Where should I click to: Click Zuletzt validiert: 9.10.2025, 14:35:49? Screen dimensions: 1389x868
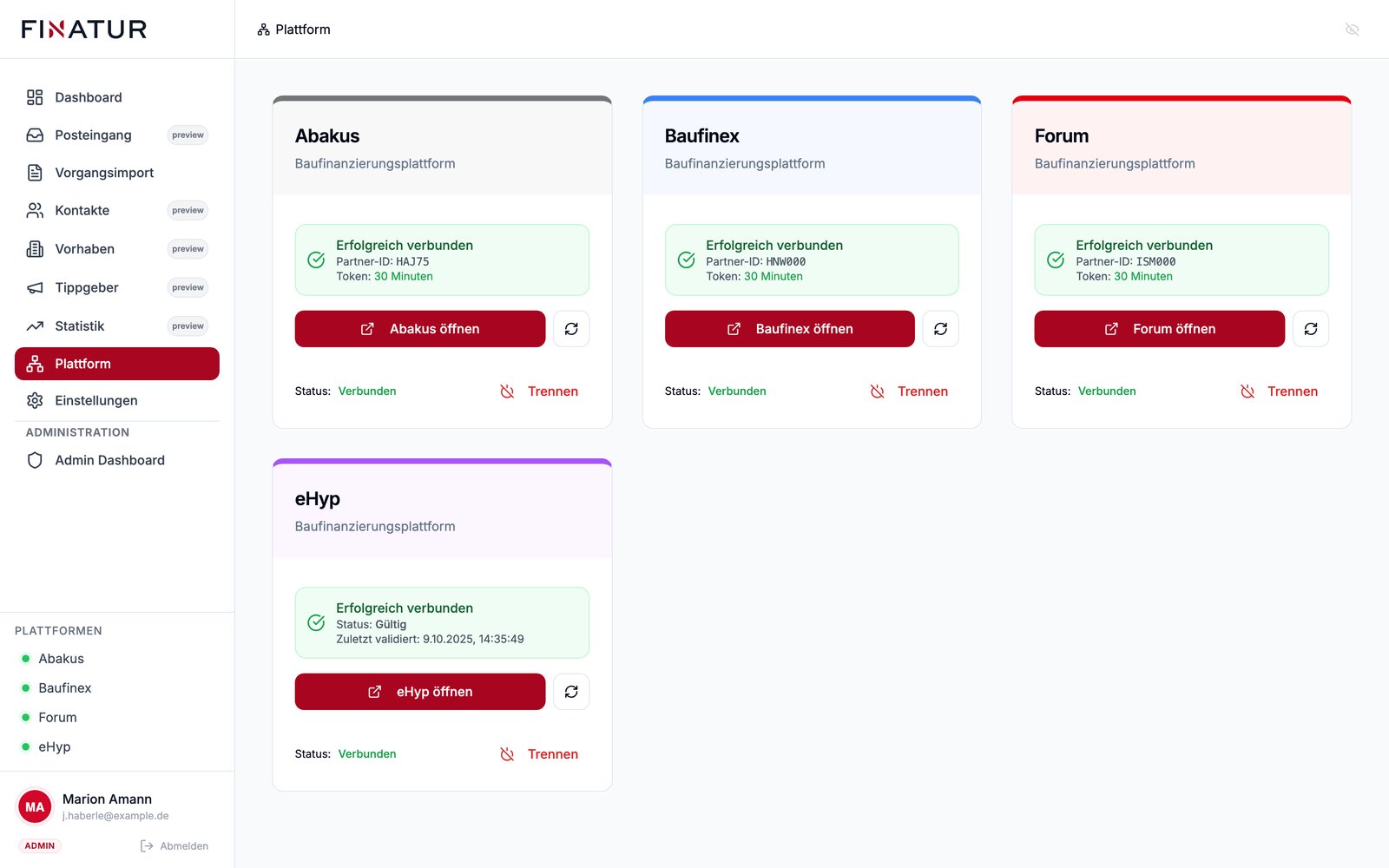tap(430, 639)
